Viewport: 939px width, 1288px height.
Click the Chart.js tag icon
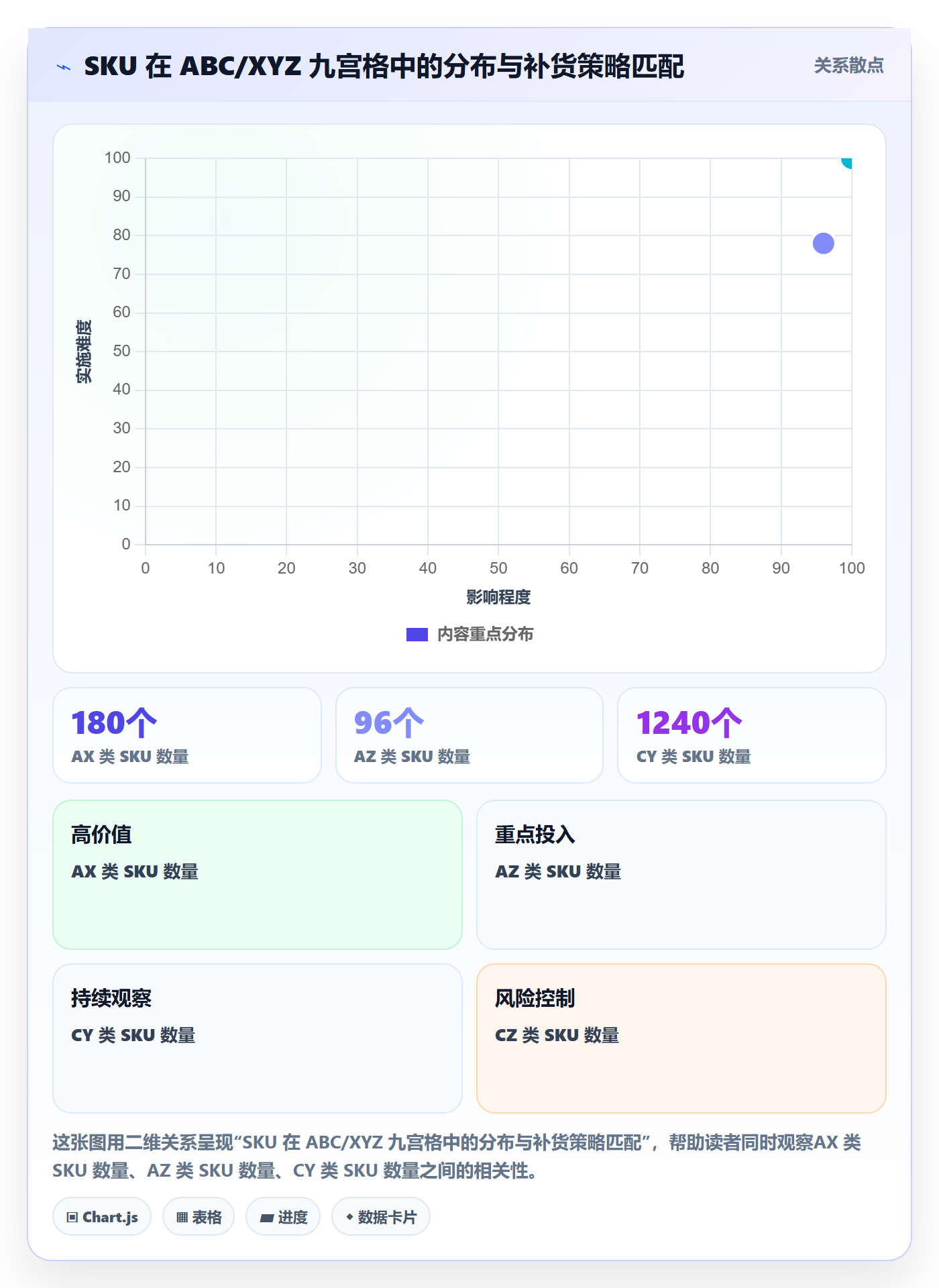[72, 1218]
